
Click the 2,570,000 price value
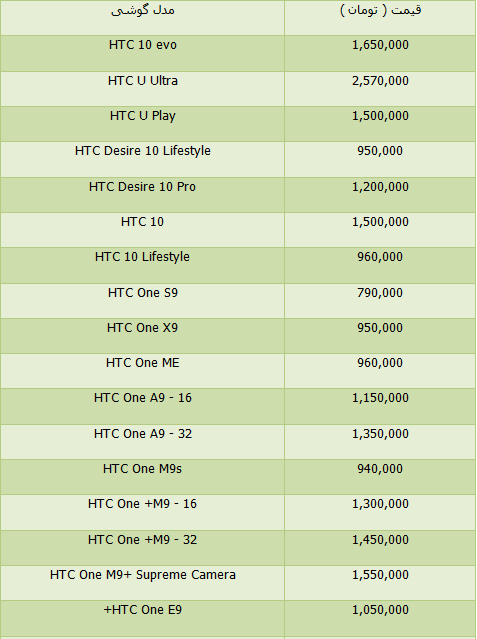380,81
